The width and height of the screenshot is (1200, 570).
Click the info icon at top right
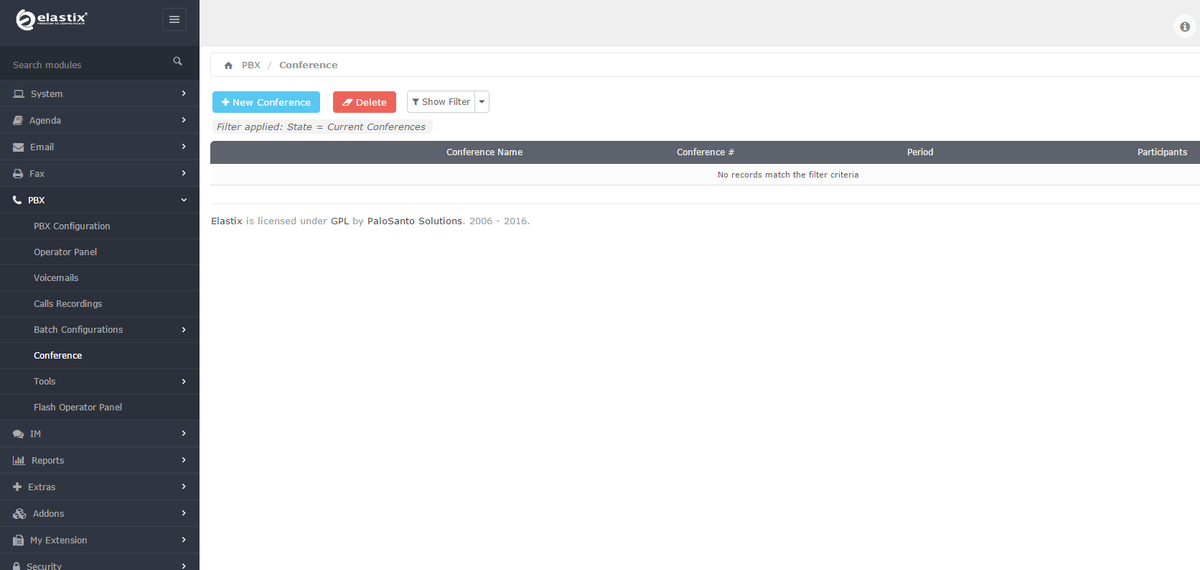[x=1184, y=27]
